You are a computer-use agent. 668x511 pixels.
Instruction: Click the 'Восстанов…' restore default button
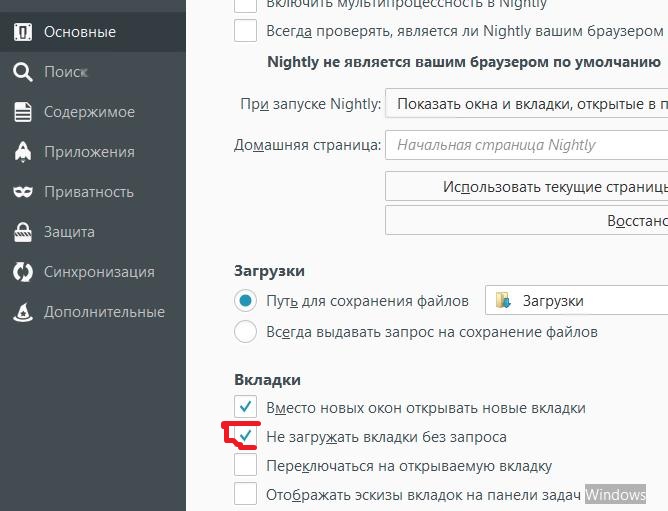pyautogui.click(x=527, y=220)
